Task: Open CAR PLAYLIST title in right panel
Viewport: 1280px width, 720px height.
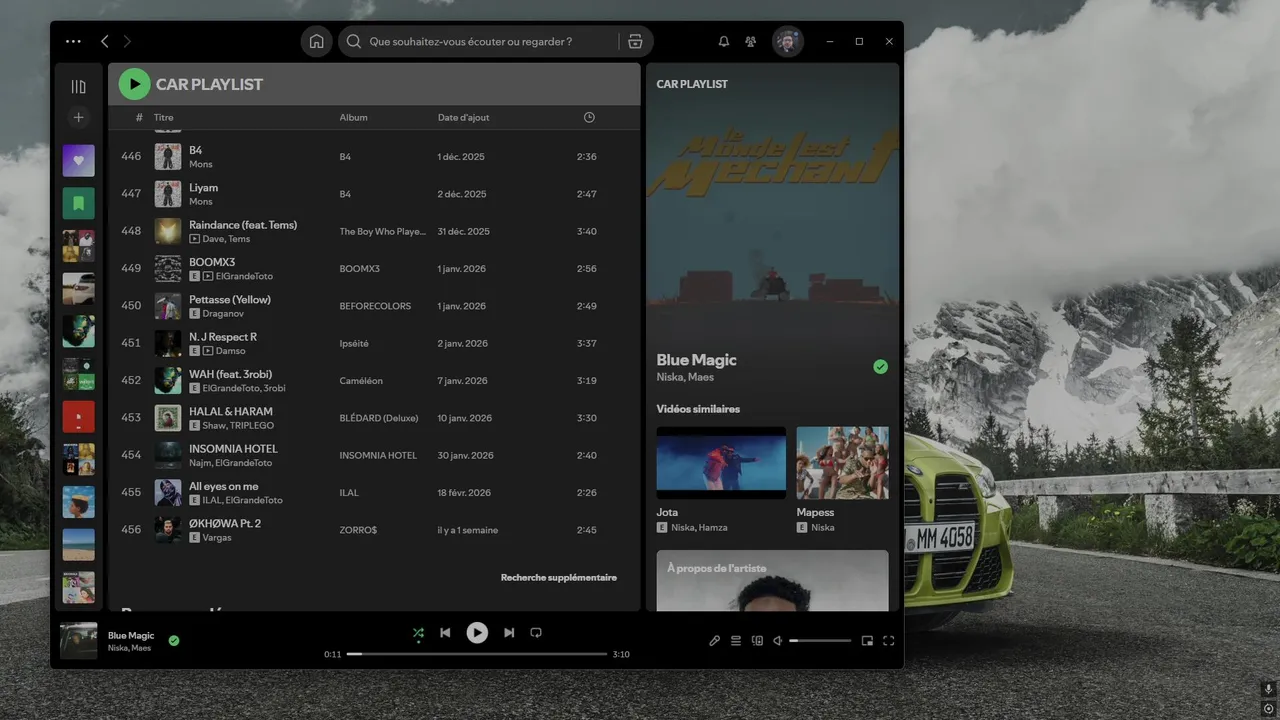Action: pos(692,84)
